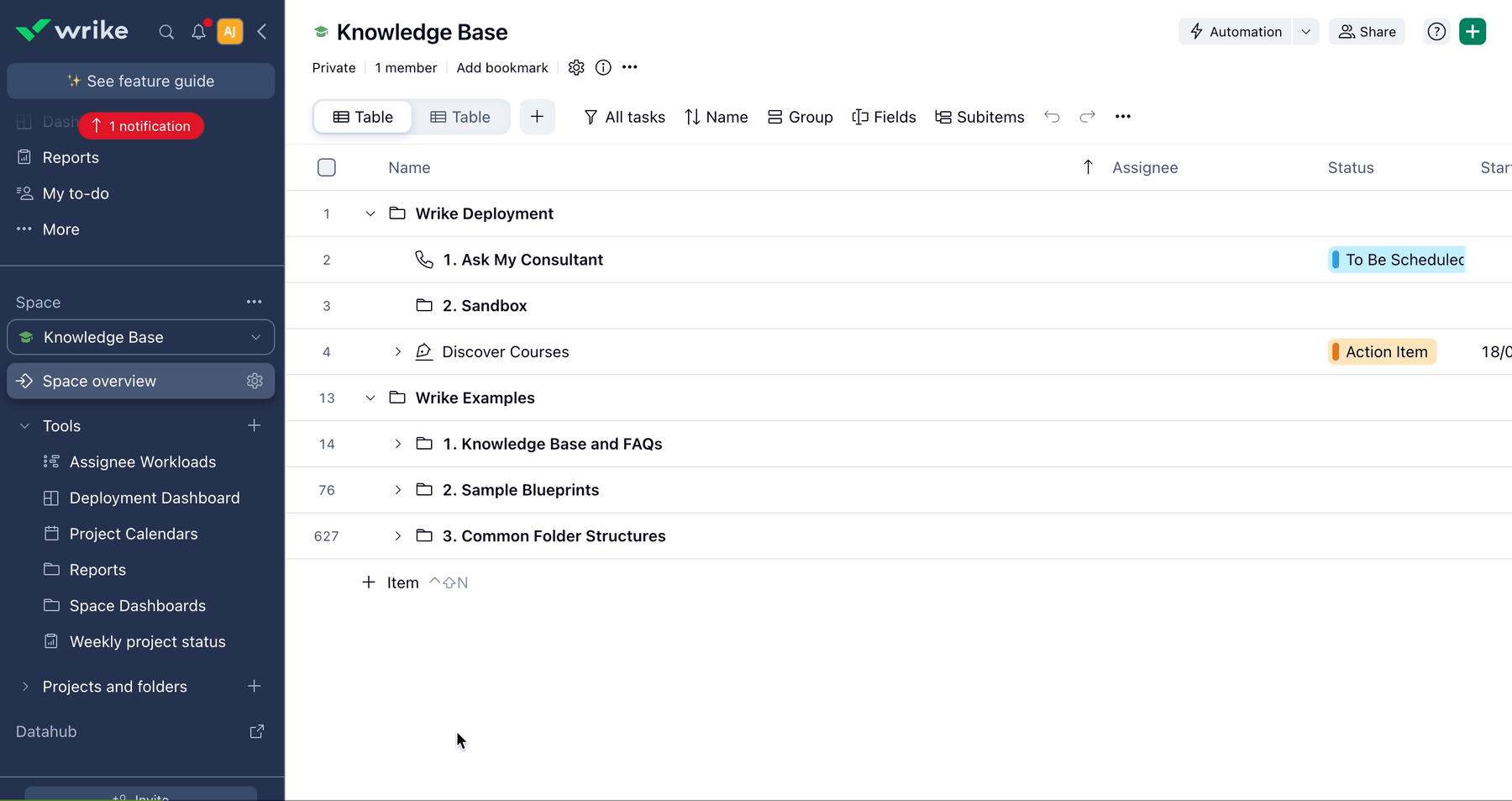Open space settings gear next to Add bookmark
Screen dimensions: 1512x801
(576, 67)
